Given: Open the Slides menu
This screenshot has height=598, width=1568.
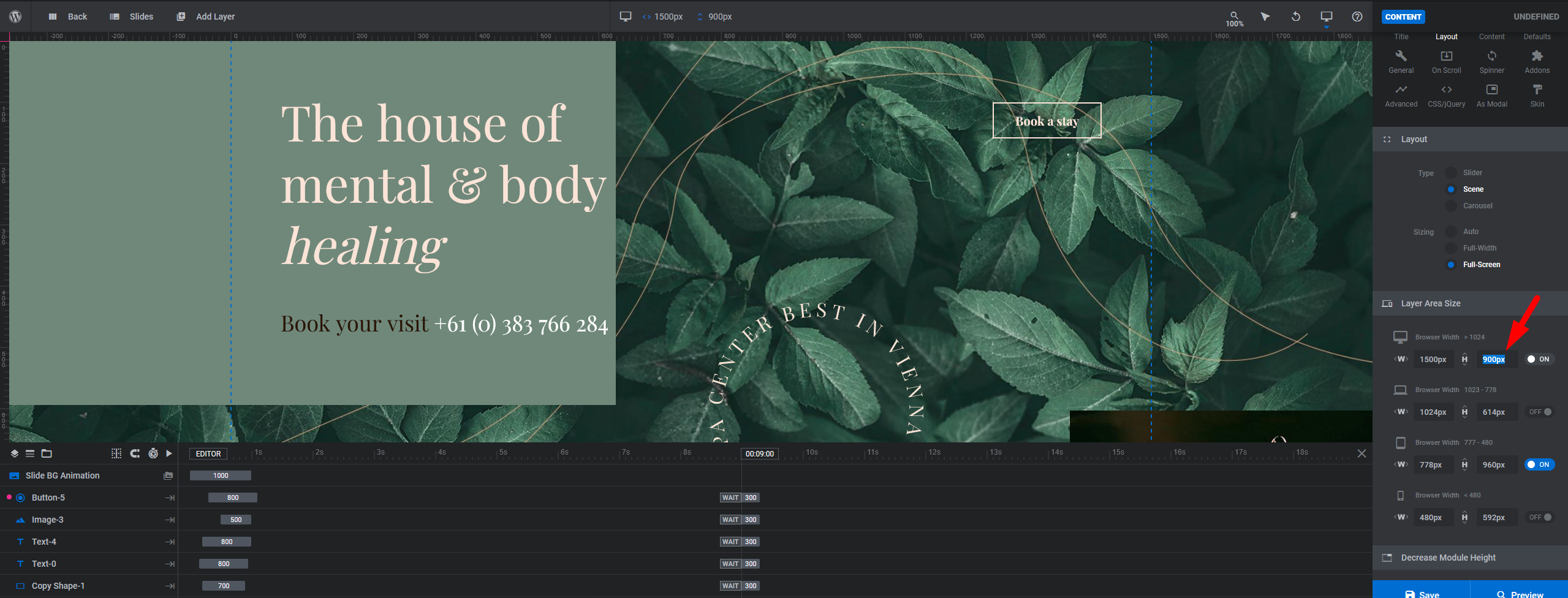Looking at the screenshot, I should pyautogui.click(x=132, y=17).
